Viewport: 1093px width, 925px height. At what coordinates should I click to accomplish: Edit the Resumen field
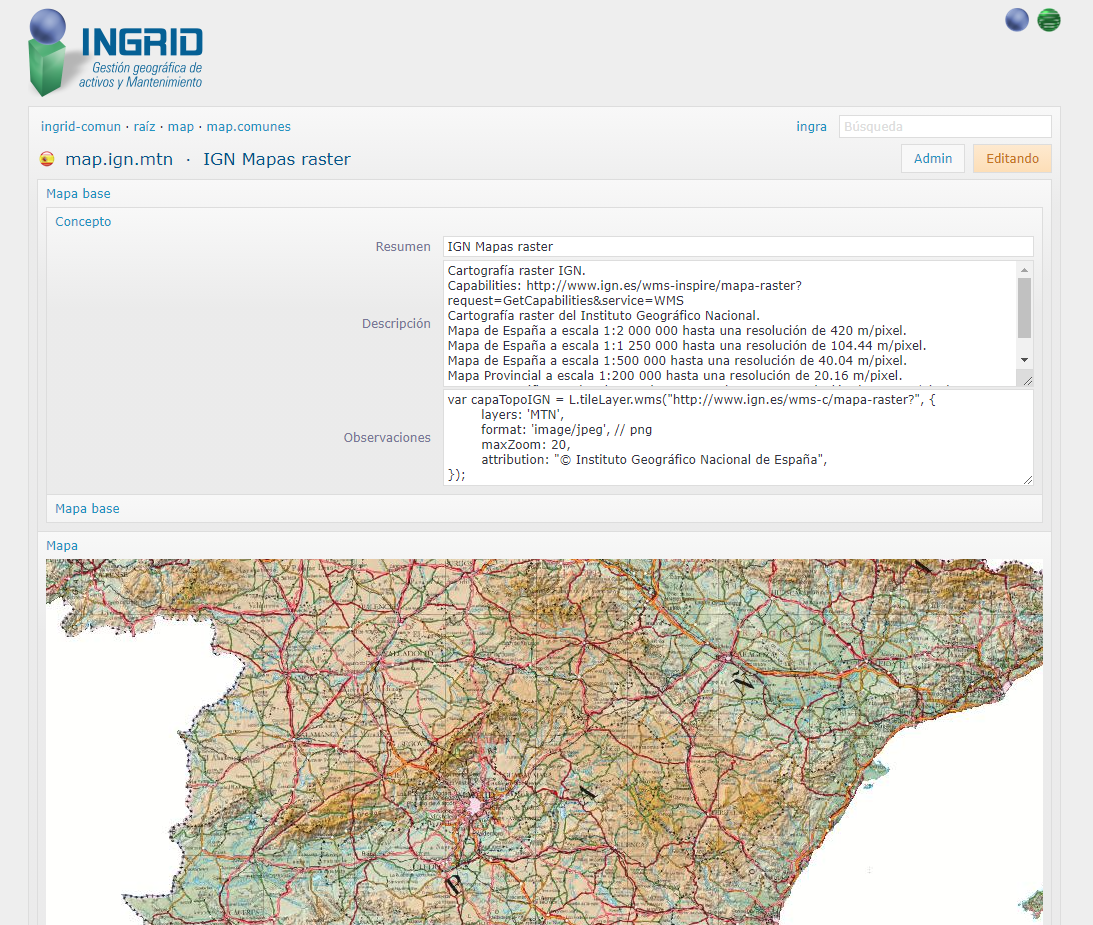pos(737,247)
